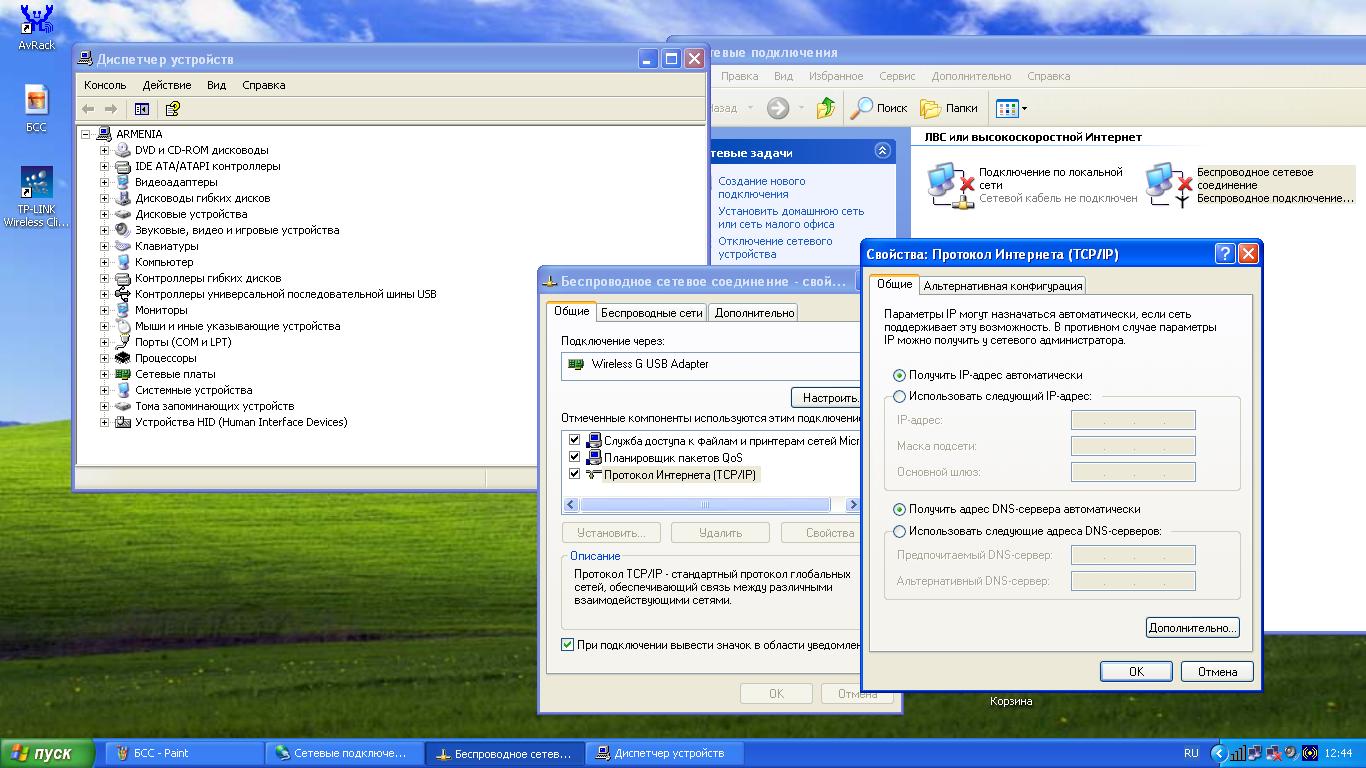
Task: Uncheck the 'Планировщик пакетов QoS' checkbox
Action: [574, 457]
